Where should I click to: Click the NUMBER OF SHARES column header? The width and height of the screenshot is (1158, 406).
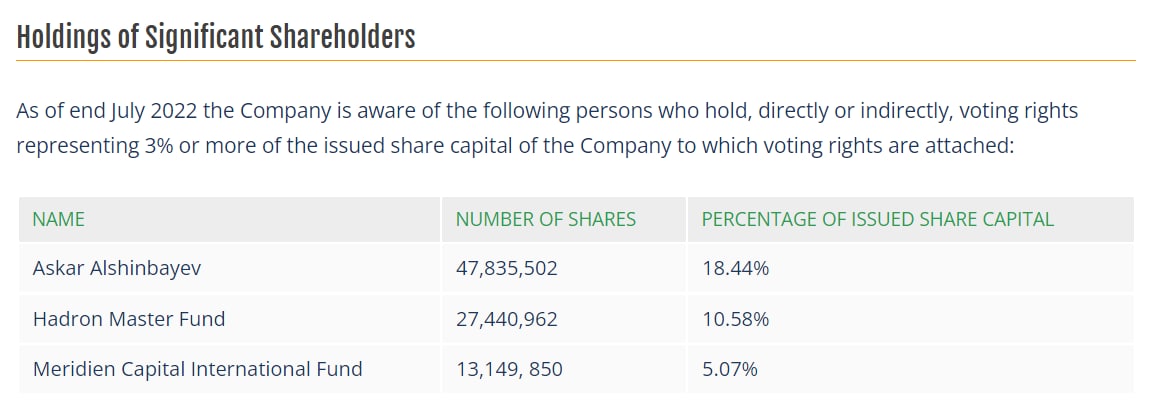click(x=545, y=219)
